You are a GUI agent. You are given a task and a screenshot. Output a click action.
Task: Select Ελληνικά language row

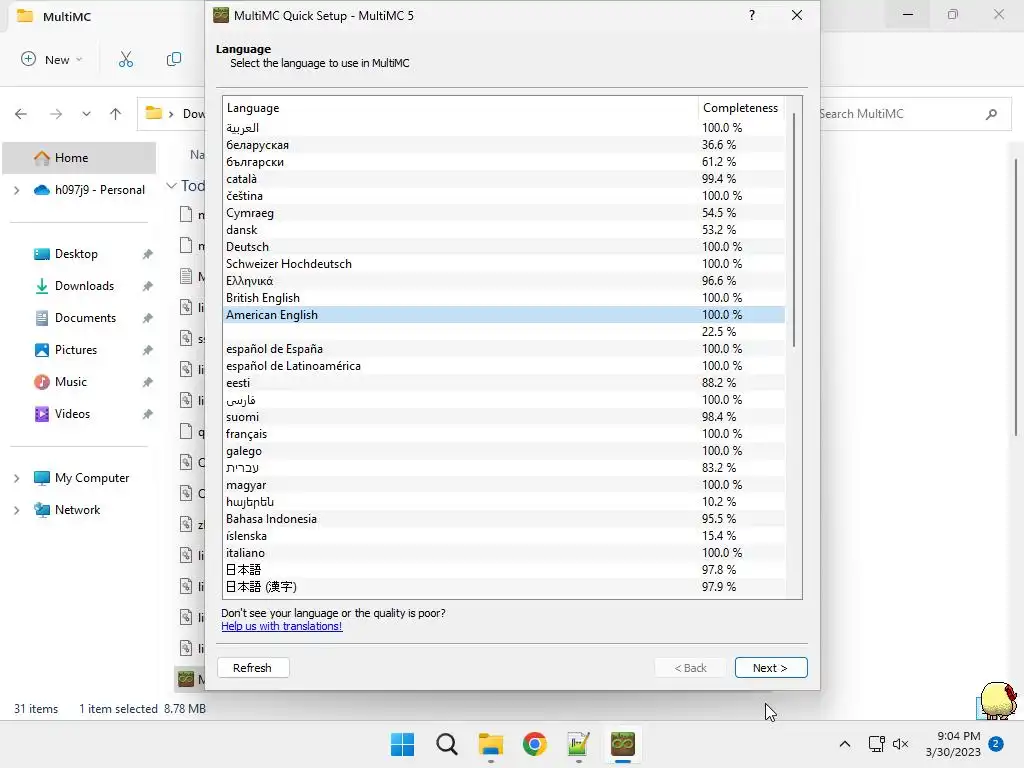tap(504, 281)
